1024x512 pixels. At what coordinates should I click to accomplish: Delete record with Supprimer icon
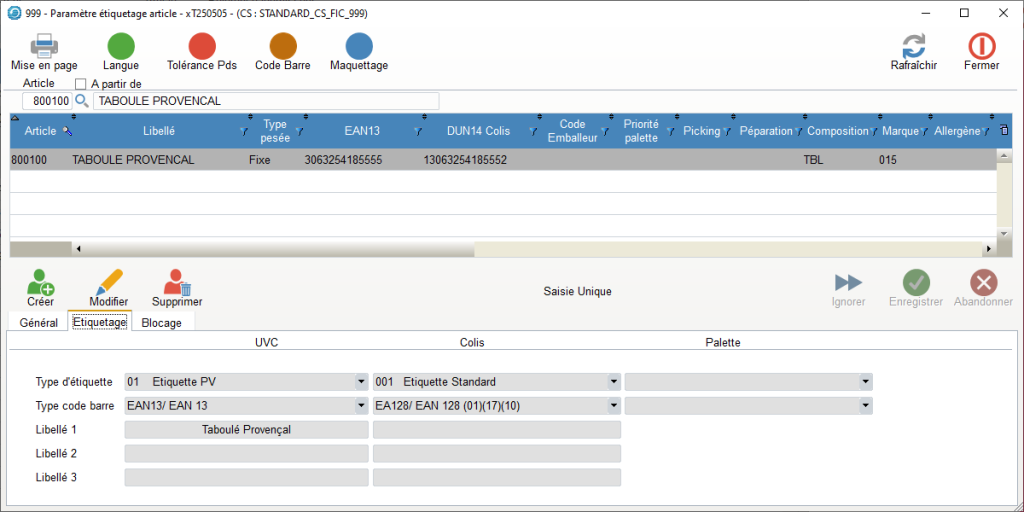(177, 283)
